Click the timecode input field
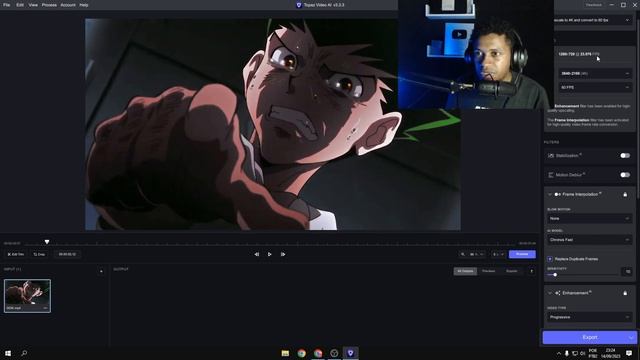This screenshot has width=640, height=360. click(x=67, y=254)
